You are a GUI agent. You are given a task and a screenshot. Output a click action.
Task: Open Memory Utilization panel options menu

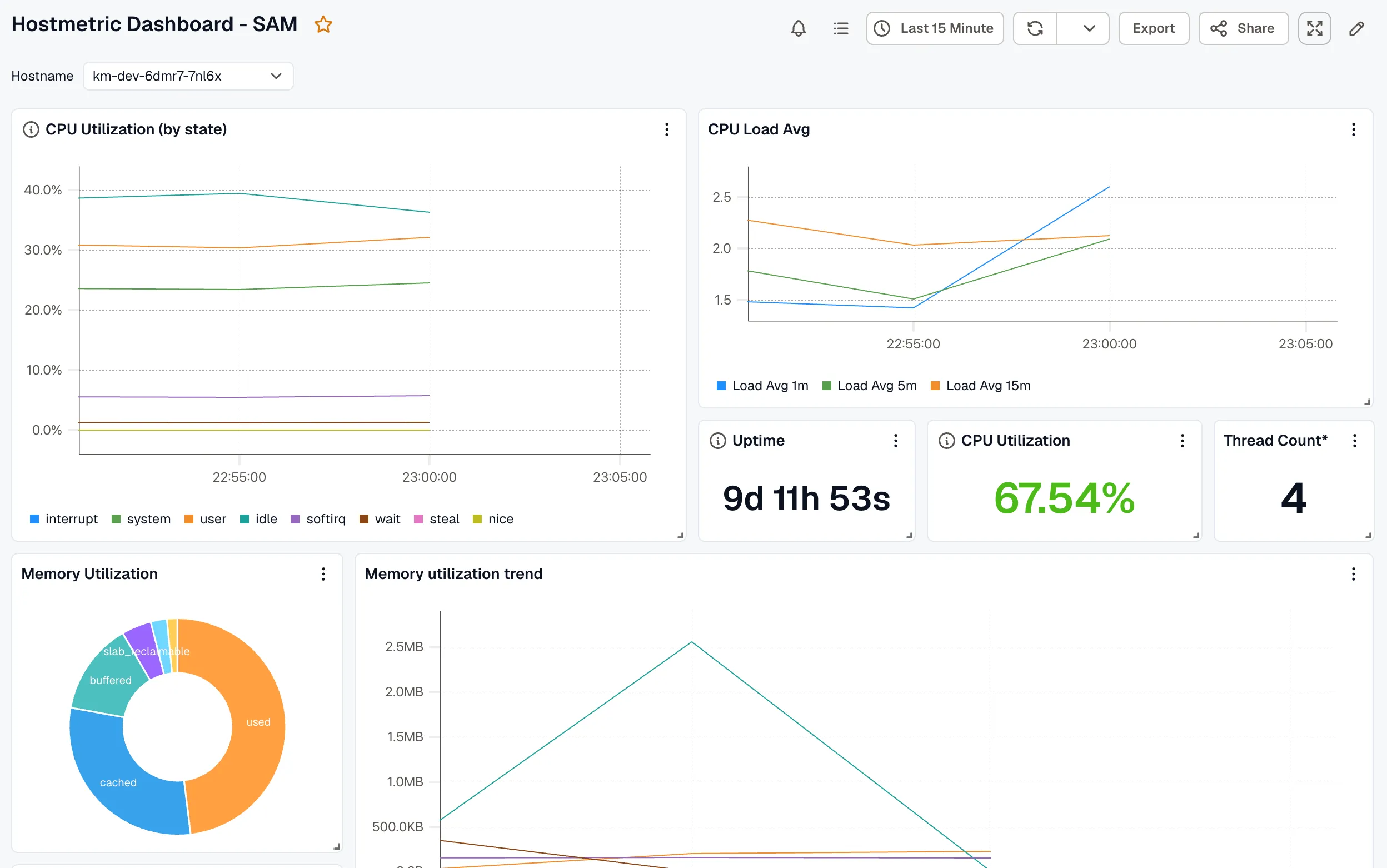tap(323, 574)
